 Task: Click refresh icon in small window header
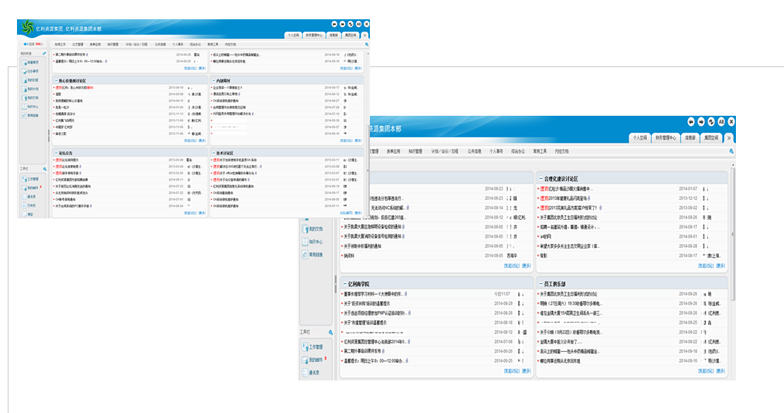pos(350,24)
